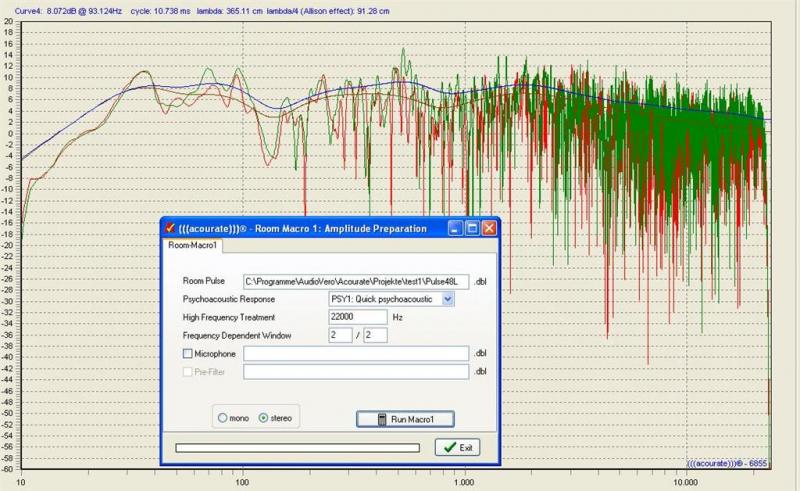This screenshot has width=800, height=491.
Task: Click the 'Room Pulse' label
Action: pos(204,281)
